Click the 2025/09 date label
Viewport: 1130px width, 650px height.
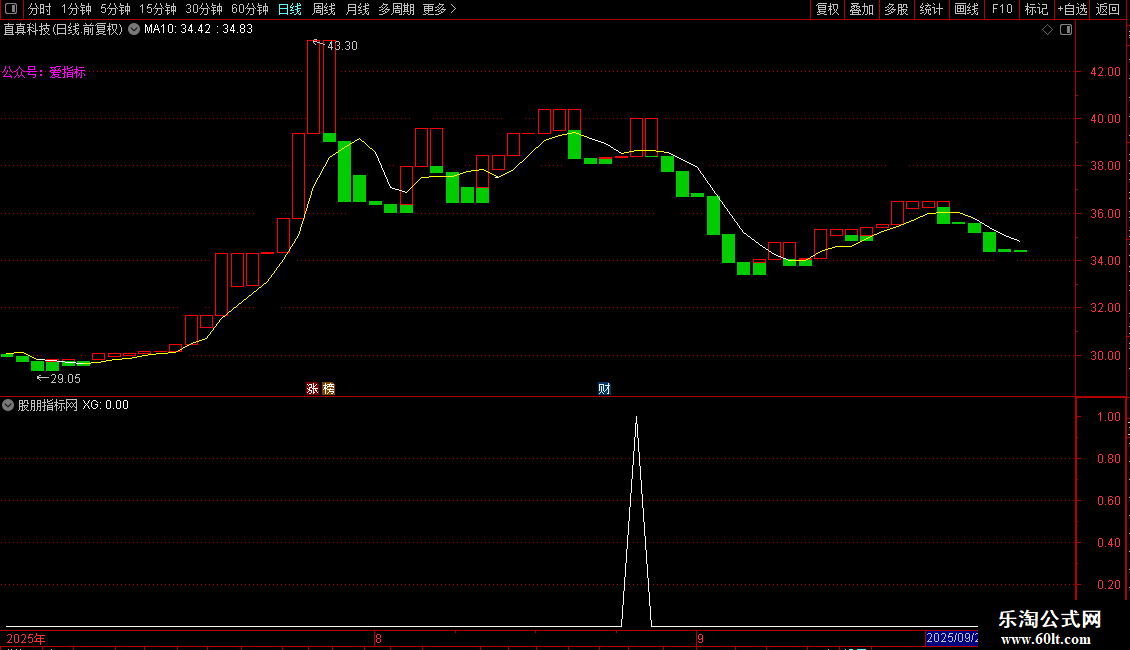click(x=952, y=638)
